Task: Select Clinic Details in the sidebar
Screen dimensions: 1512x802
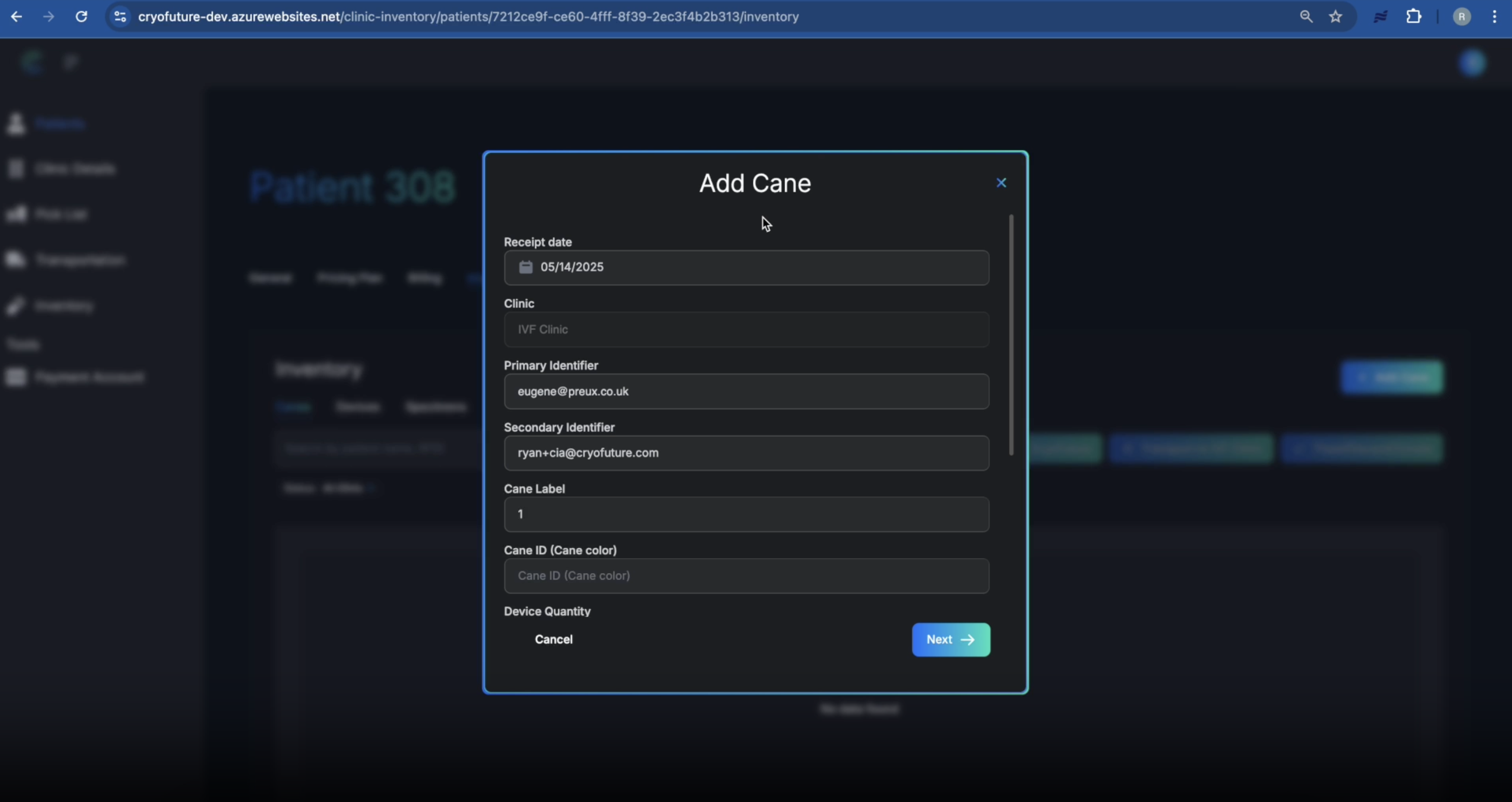Action: (76, 169)
